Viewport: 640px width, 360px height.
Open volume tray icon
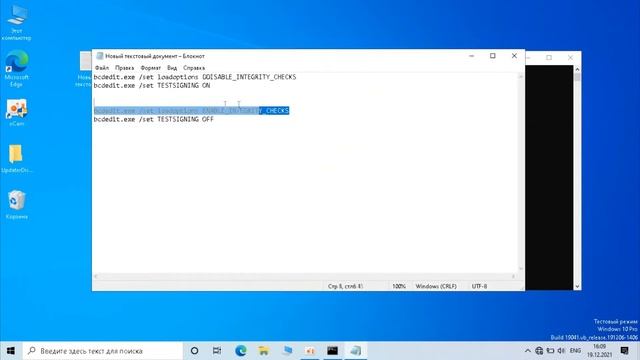coord(562,351)
